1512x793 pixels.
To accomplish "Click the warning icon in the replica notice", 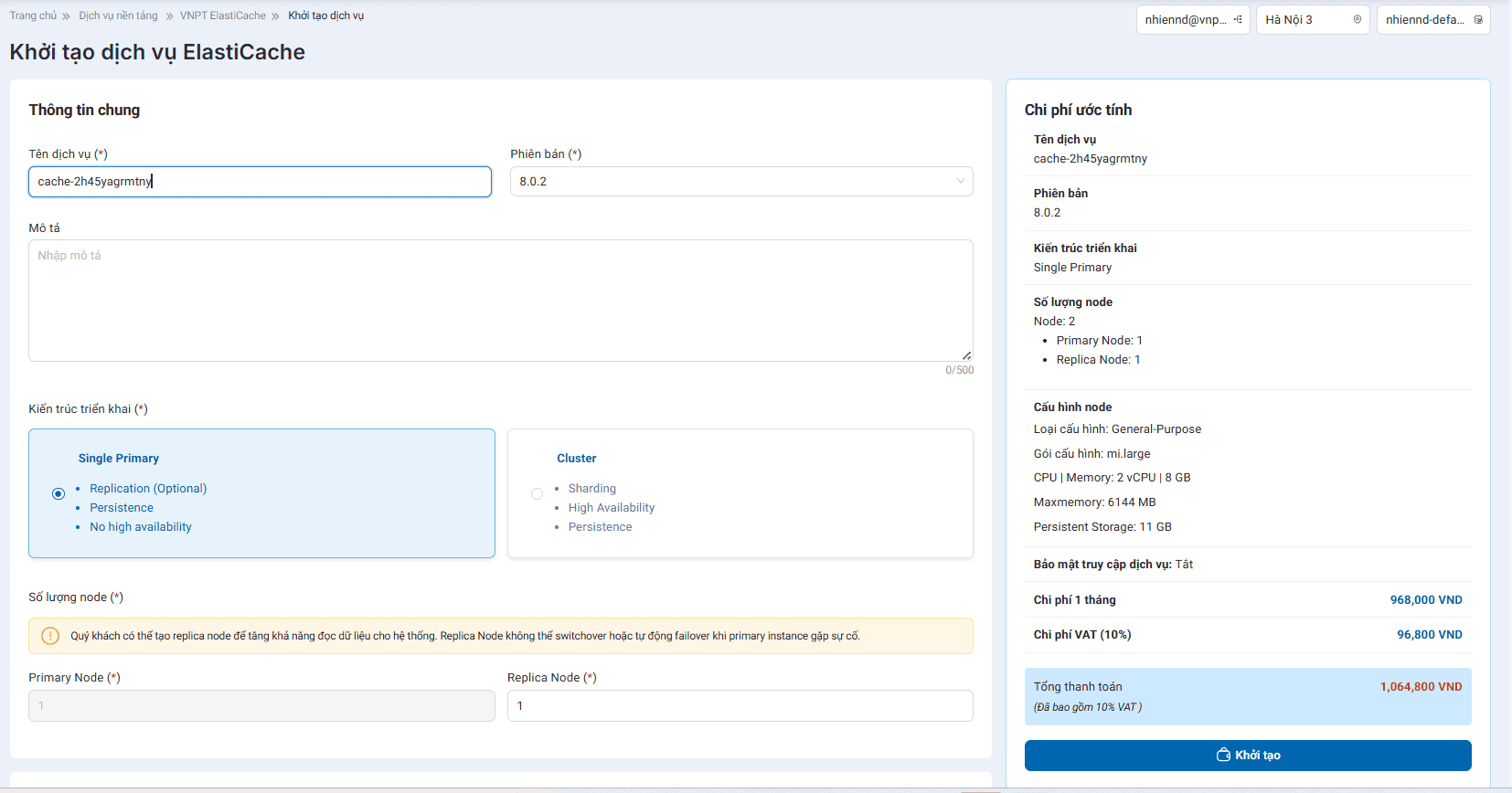I will (50, 636).
